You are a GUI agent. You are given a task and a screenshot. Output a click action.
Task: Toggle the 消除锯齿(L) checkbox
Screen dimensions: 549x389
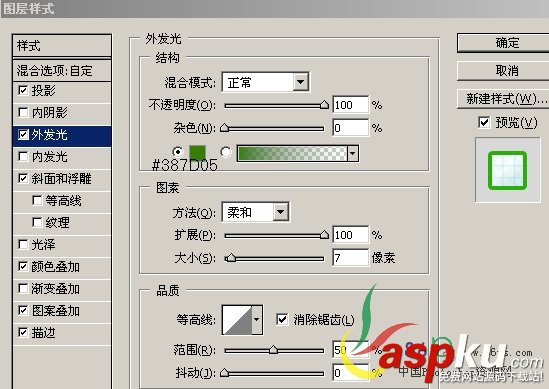(282, 319)
